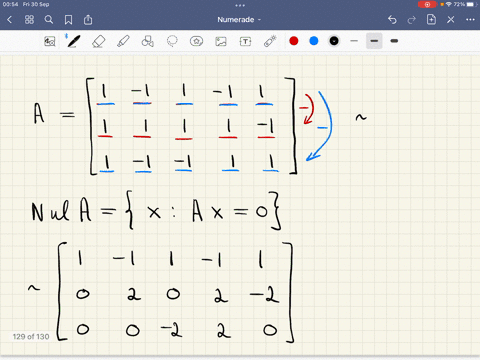Redo the last undone action

tap(412, 20)
